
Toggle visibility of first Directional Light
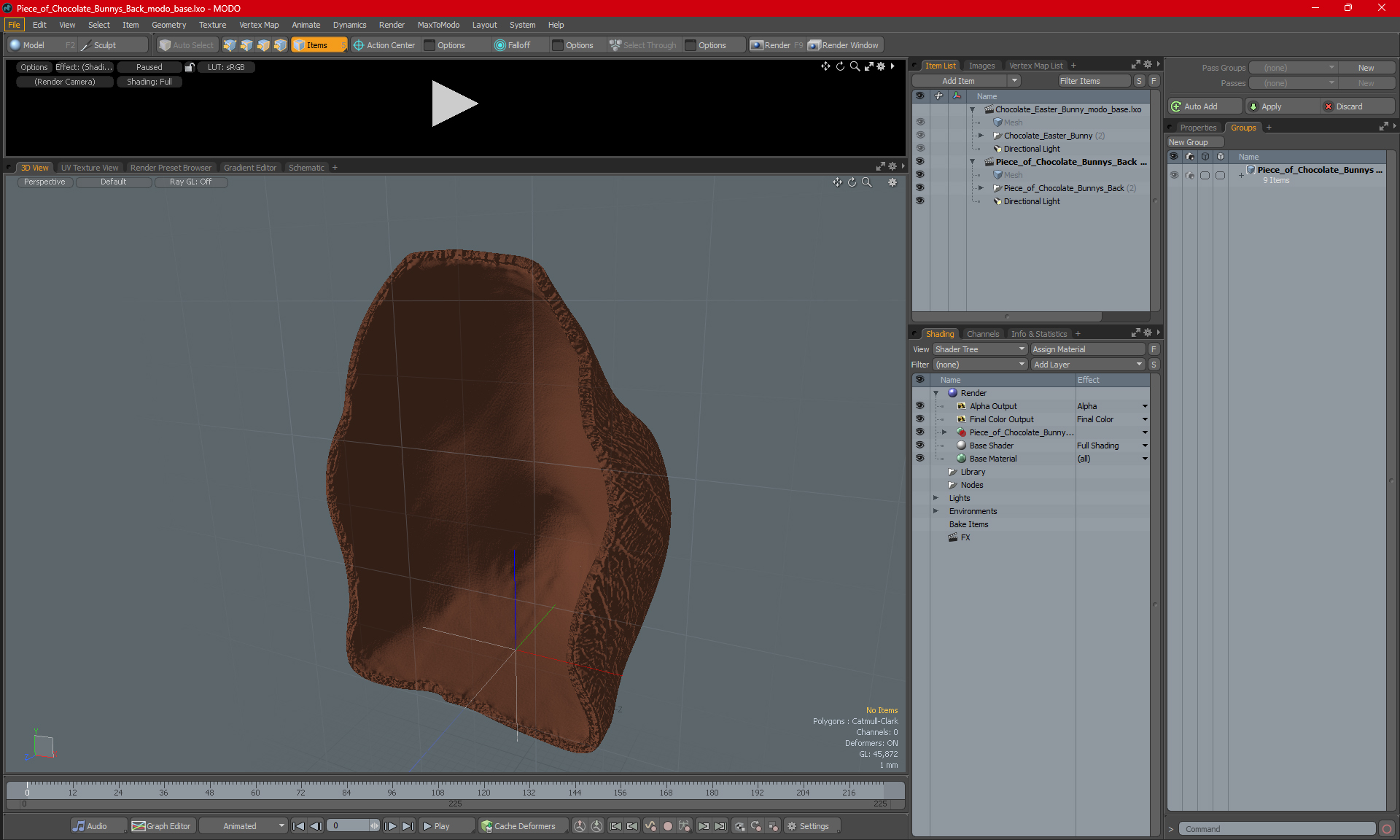tap(920, 149)
